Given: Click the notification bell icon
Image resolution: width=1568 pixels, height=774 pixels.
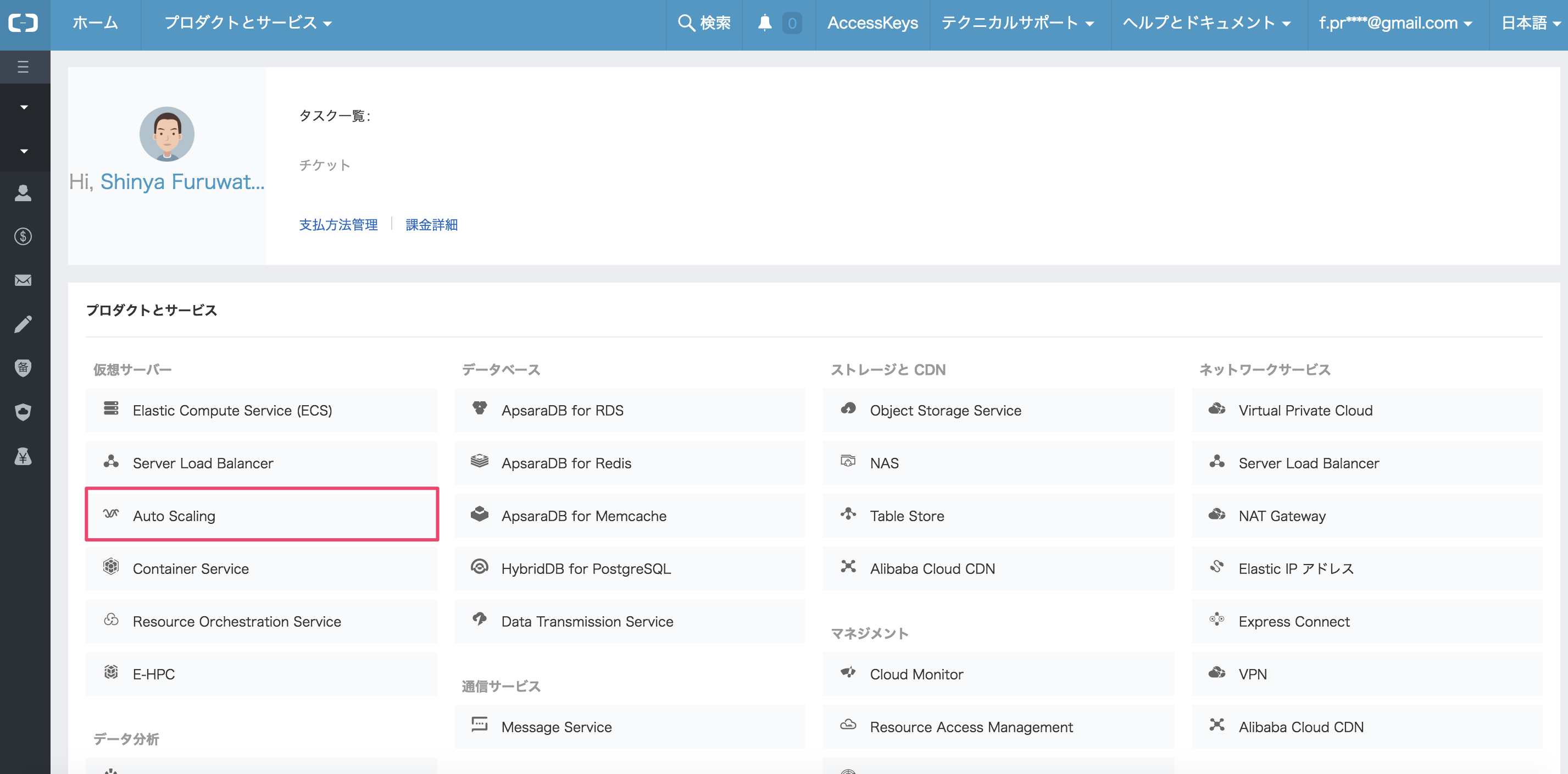Looking at the screenshot, I should click(765, 24).
